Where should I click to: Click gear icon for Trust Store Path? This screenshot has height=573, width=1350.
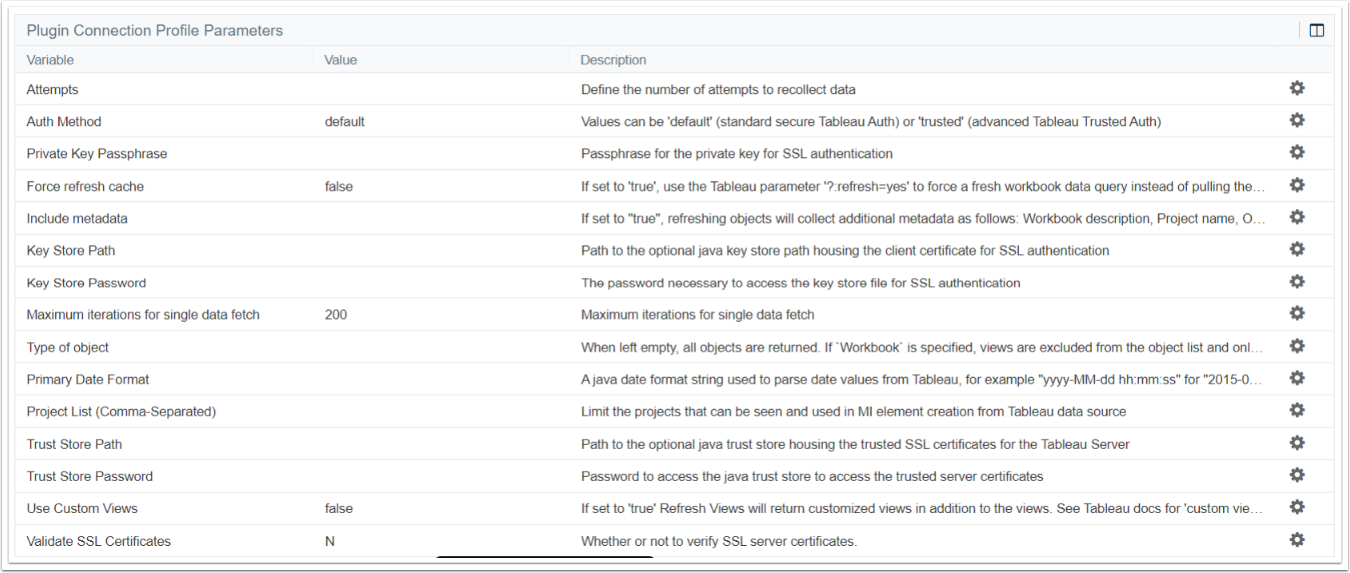tap(1297, 443)
